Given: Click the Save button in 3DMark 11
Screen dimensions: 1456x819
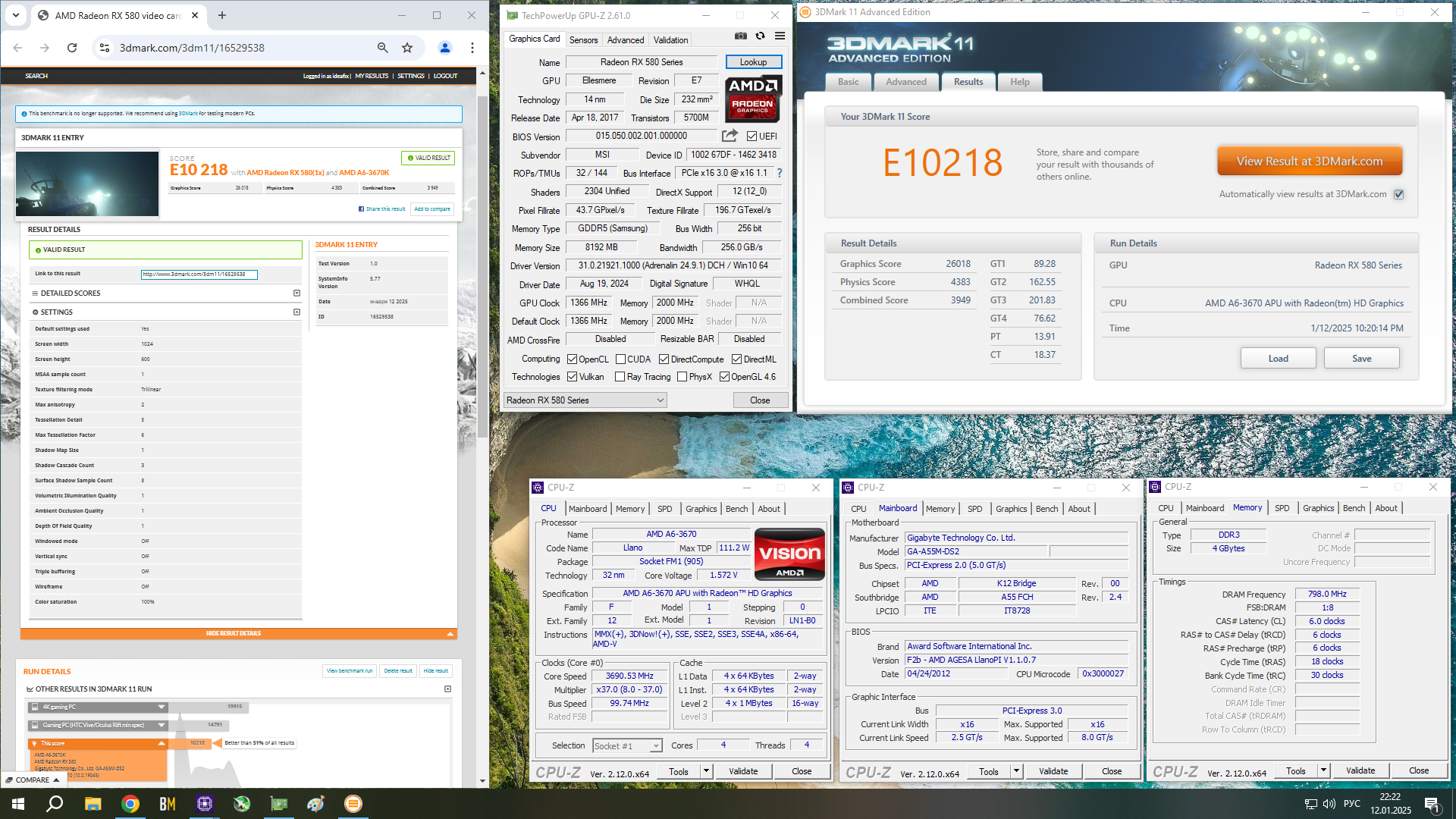Looking at the screenshot, I should click(1361, 358).
